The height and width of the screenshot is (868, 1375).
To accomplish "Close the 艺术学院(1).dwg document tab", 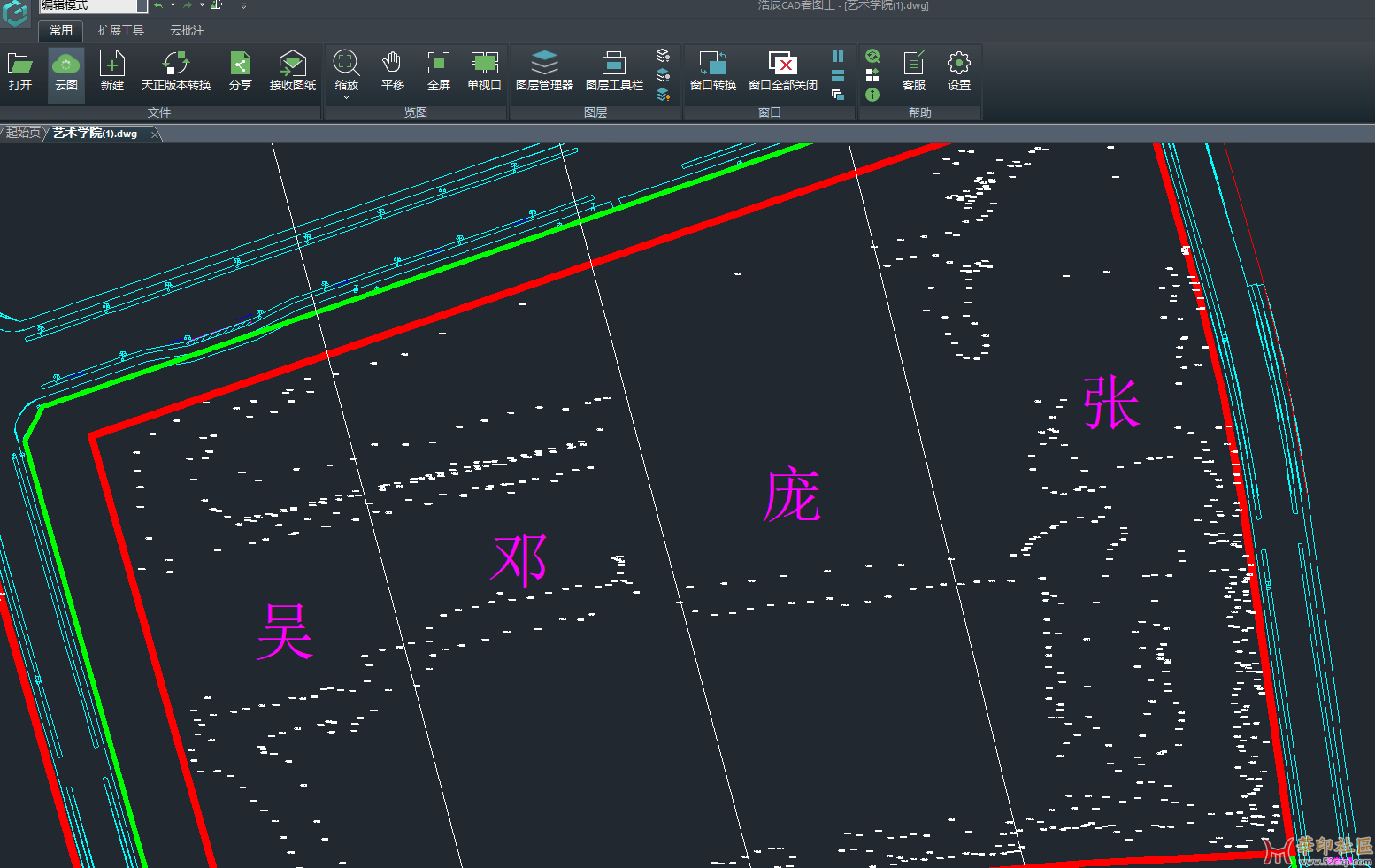I will (x=155, y=134).
